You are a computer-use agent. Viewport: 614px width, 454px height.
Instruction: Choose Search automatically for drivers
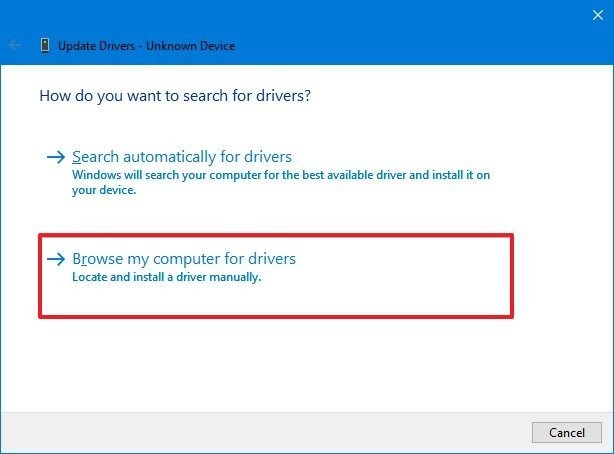tap(182, 157)
